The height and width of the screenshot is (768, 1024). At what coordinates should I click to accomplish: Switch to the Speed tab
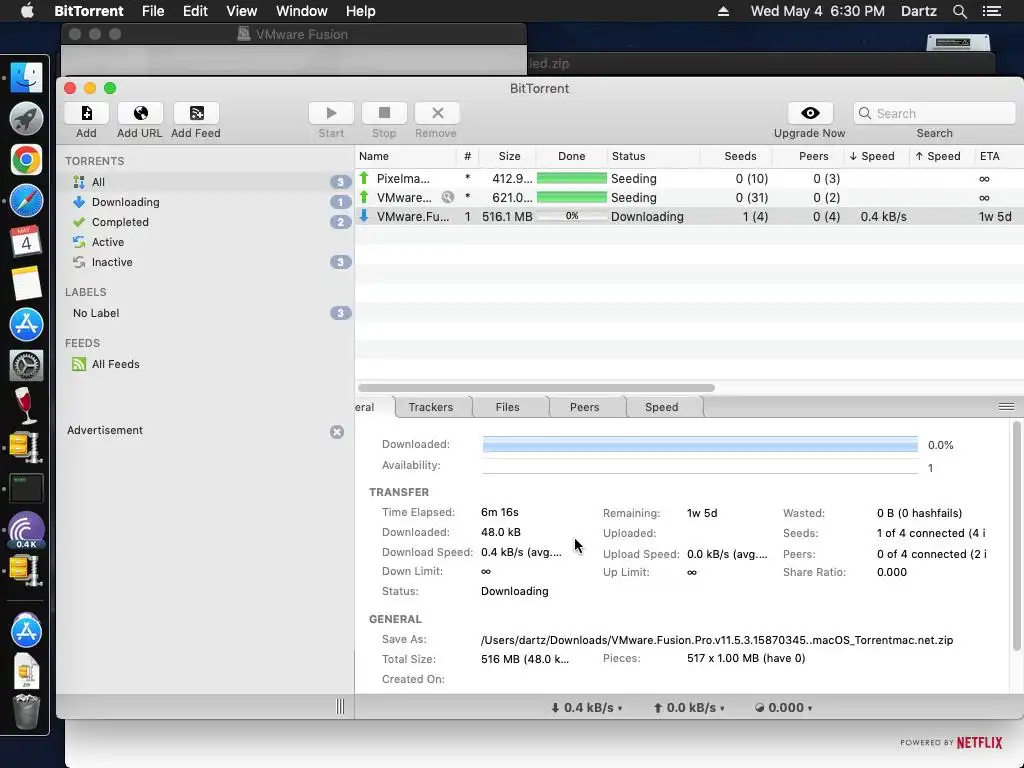point(662,408)
